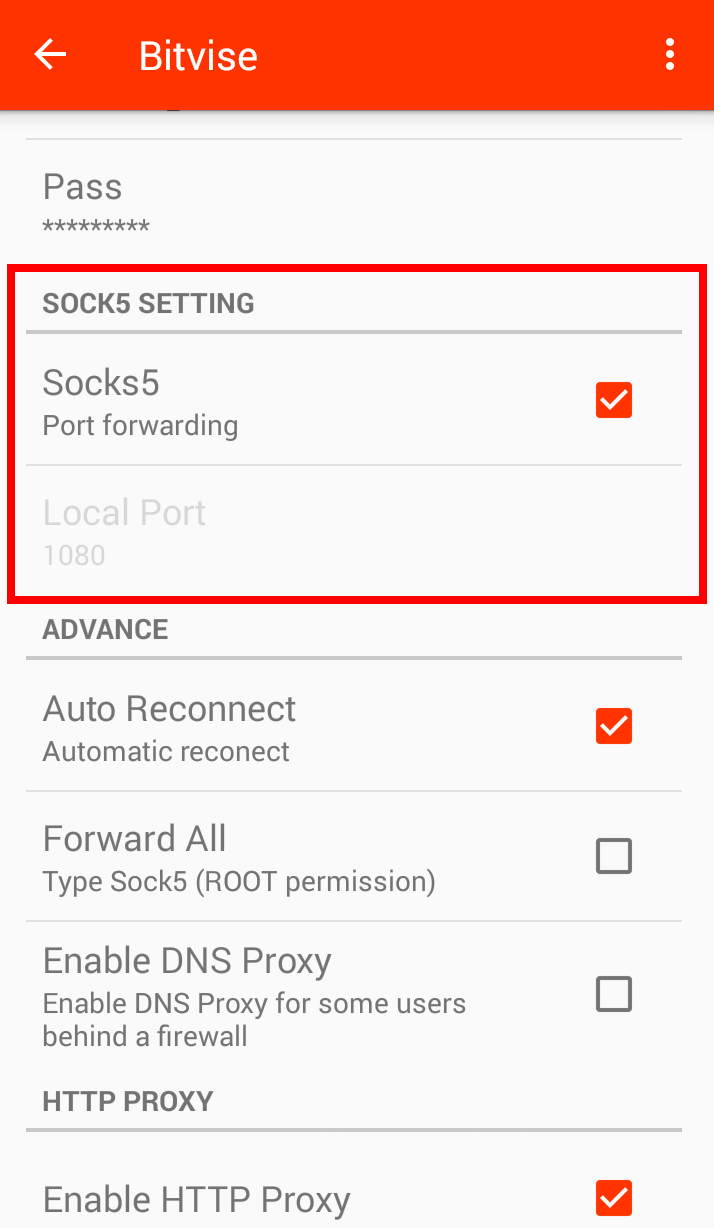Tap the HTTP PROXY section header
714x1228 pixels.
[127, 1101]
